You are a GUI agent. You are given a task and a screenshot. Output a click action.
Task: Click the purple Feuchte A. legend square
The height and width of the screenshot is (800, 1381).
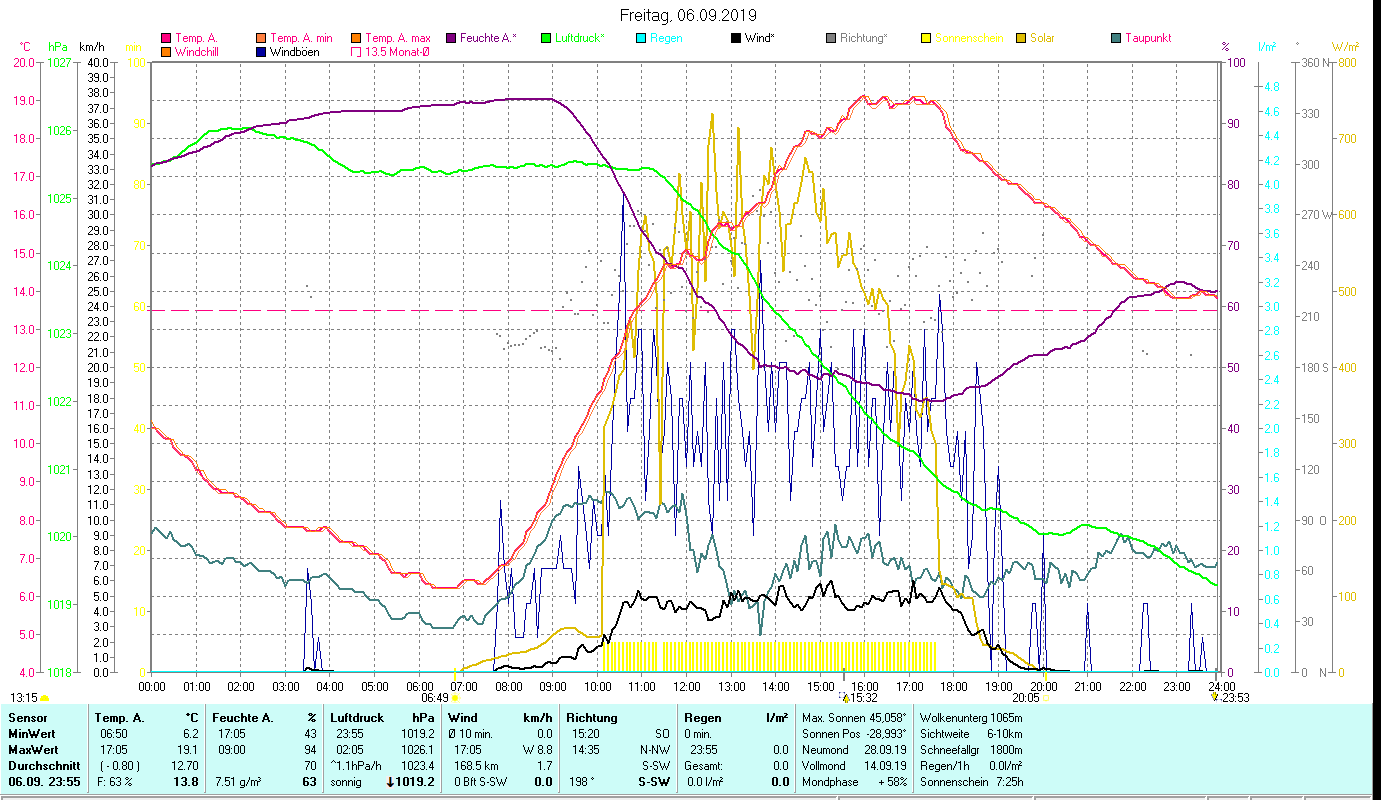[450, 39]
